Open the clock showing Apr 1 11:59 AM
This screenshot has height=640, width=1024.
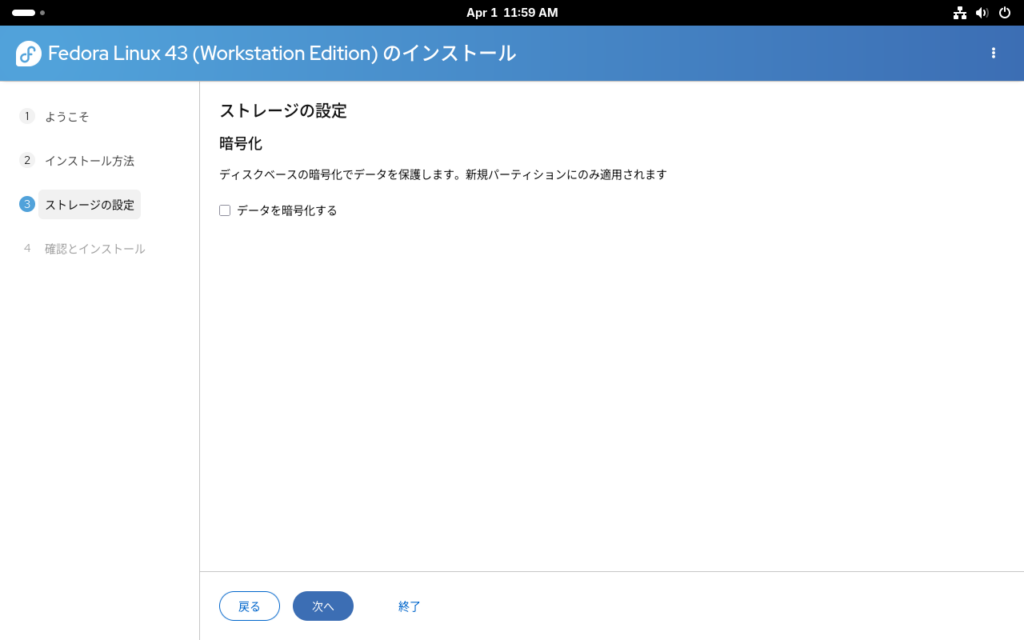(x=512, y=13)
